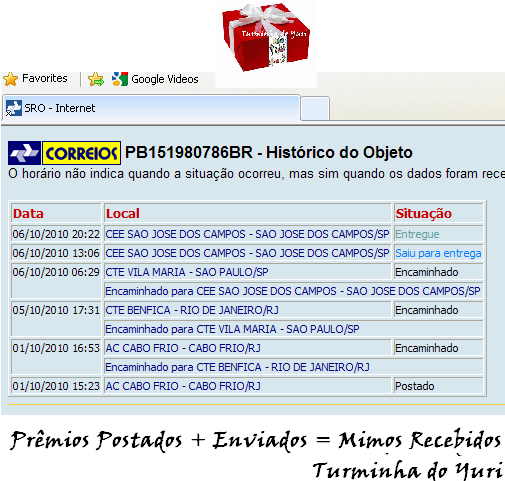This screenshot has height=481, width=505.
Task: Click the Favorites label
Action: click(x=45, y=78)
